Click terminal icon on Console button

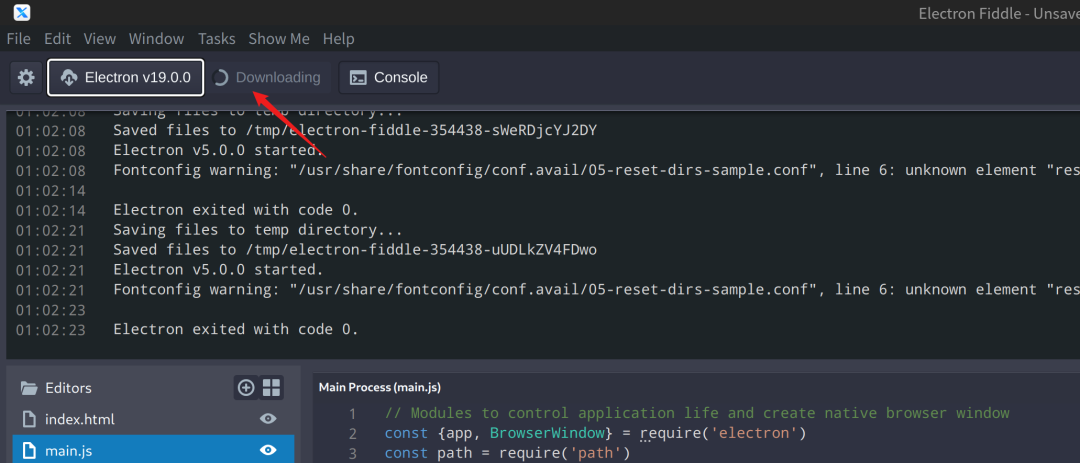358,78
